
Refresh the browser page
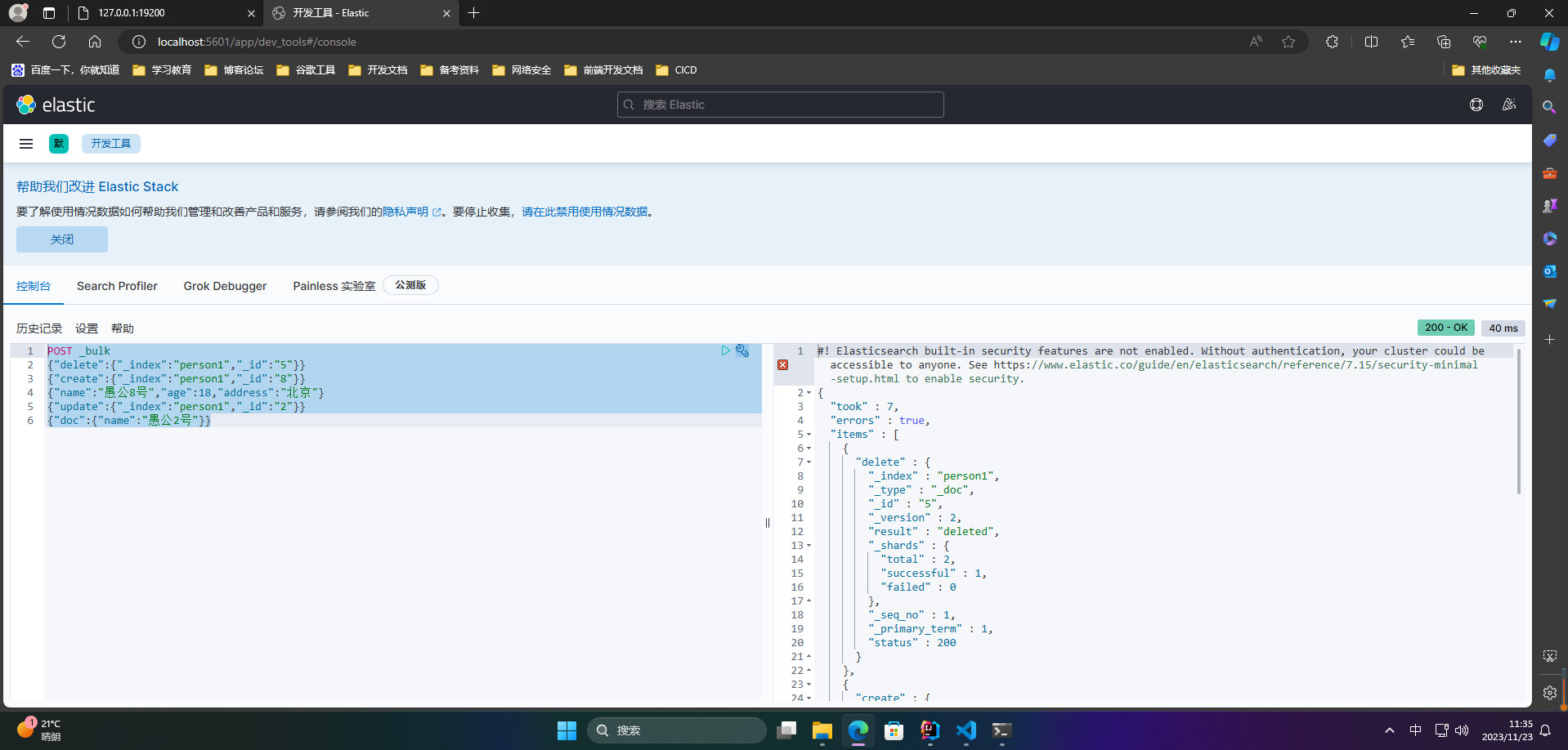(x=59, y=42)
